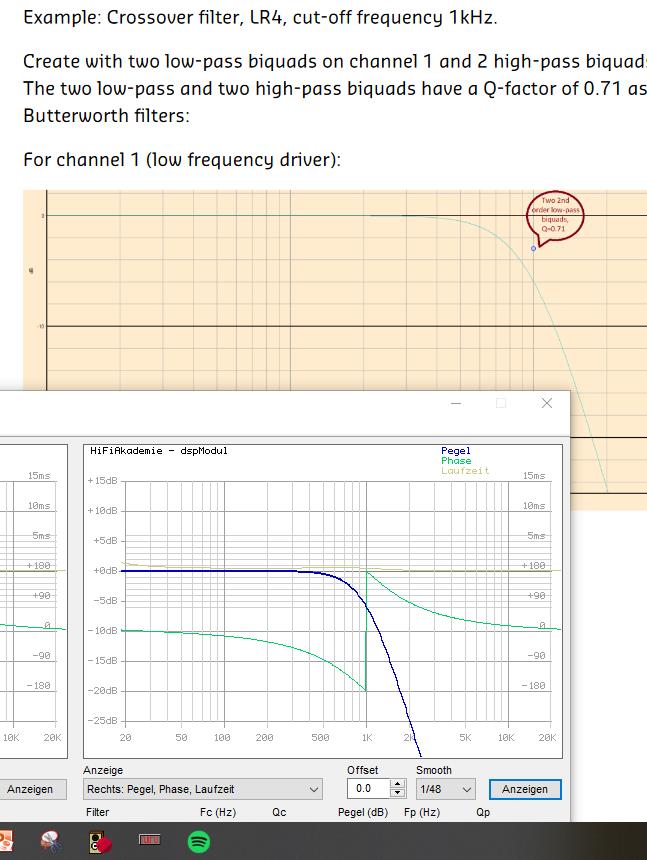This screenshot has height=860, width=647.
Task: Click the -25dB axis label
Action: (103, 721)
